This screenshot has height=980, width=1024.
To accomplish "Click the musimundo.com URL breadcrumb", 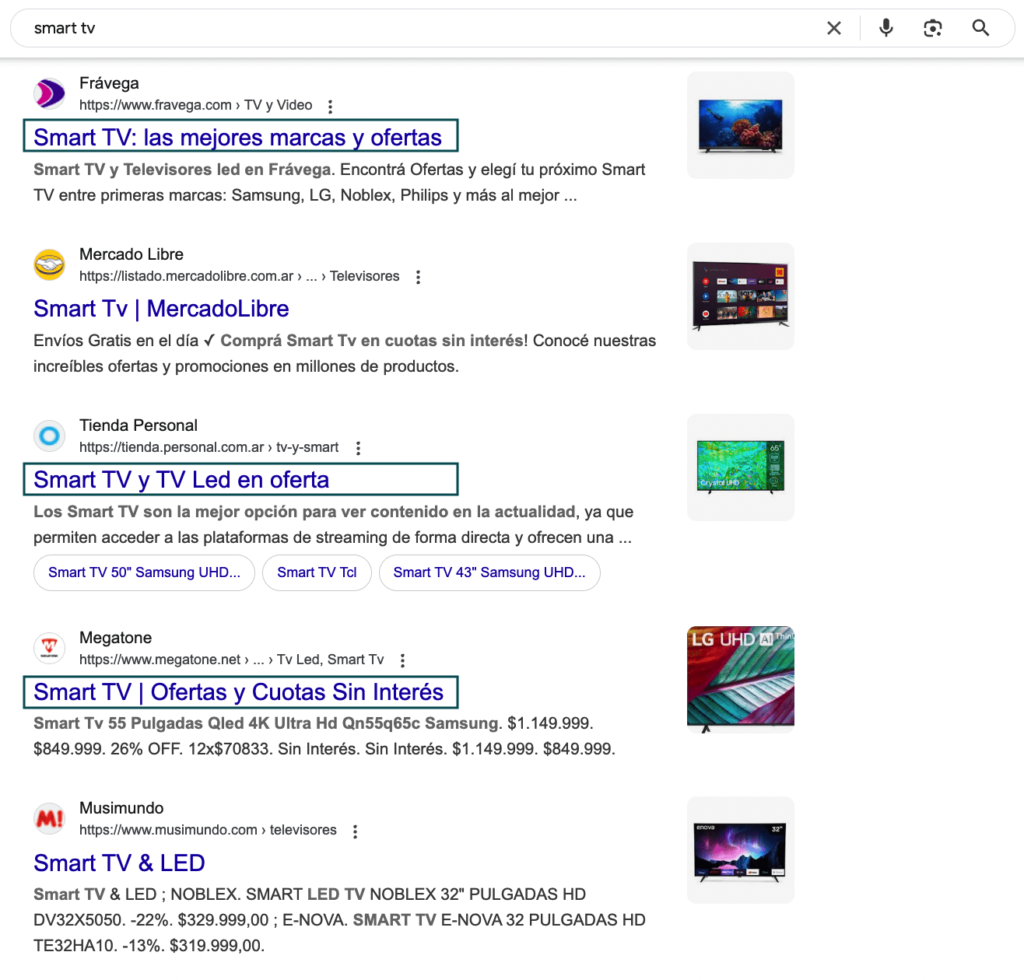I will click(208, 830).
